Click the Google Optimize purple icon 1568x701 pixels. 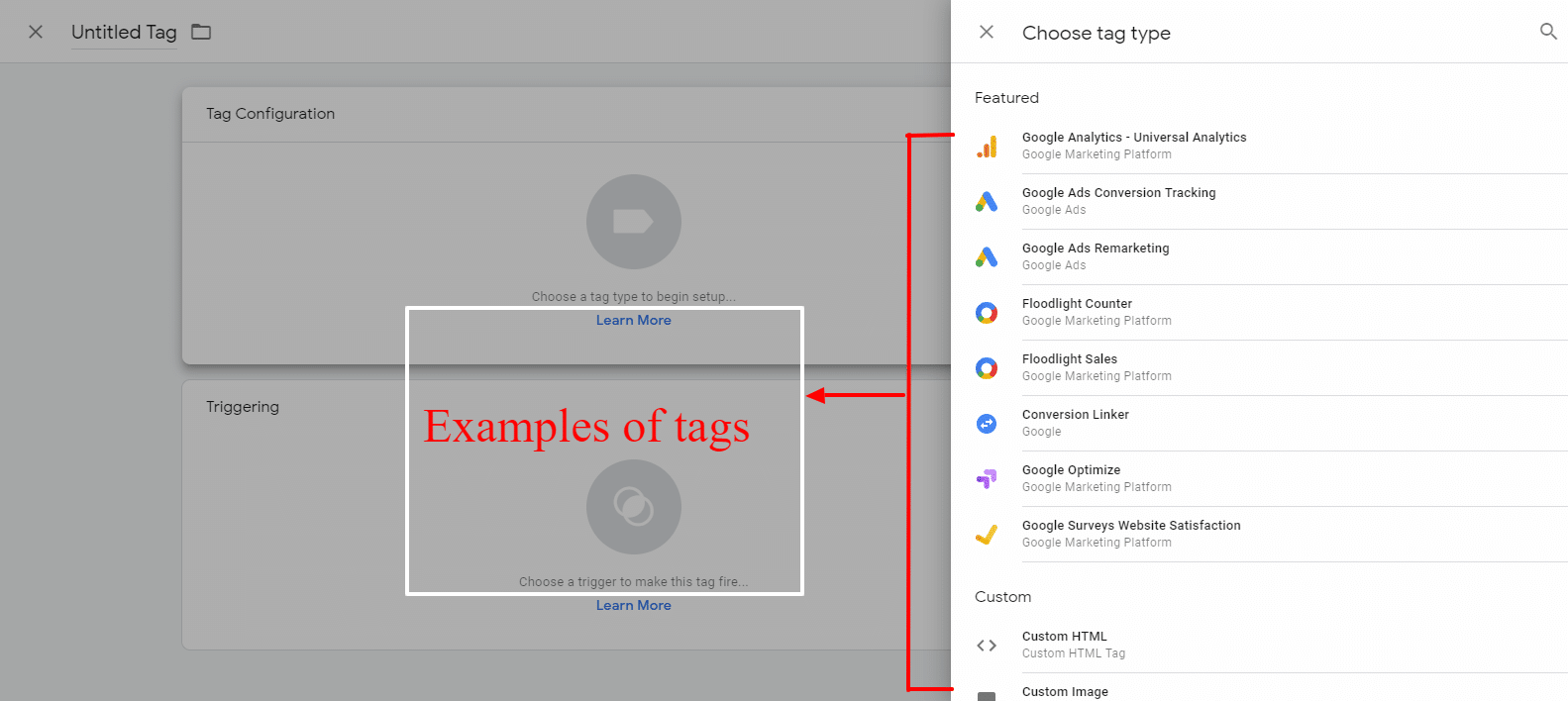point(987,479)
